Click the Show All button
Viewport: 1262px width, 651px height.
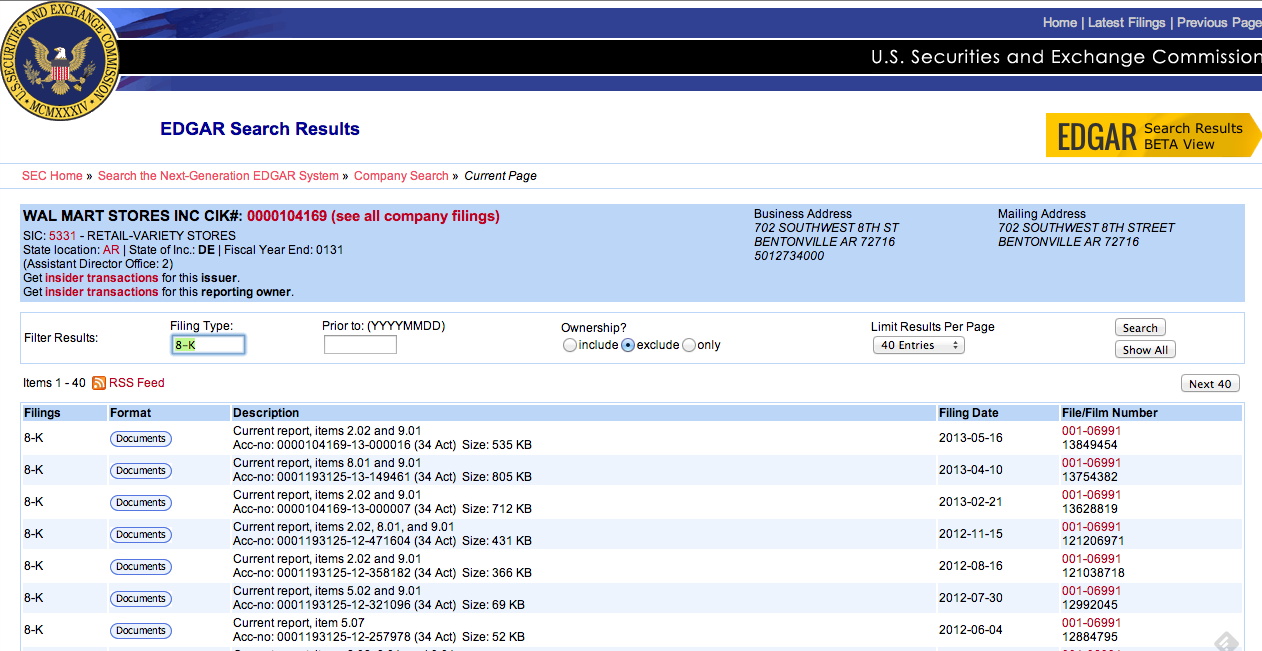[x=1145, y=350]
